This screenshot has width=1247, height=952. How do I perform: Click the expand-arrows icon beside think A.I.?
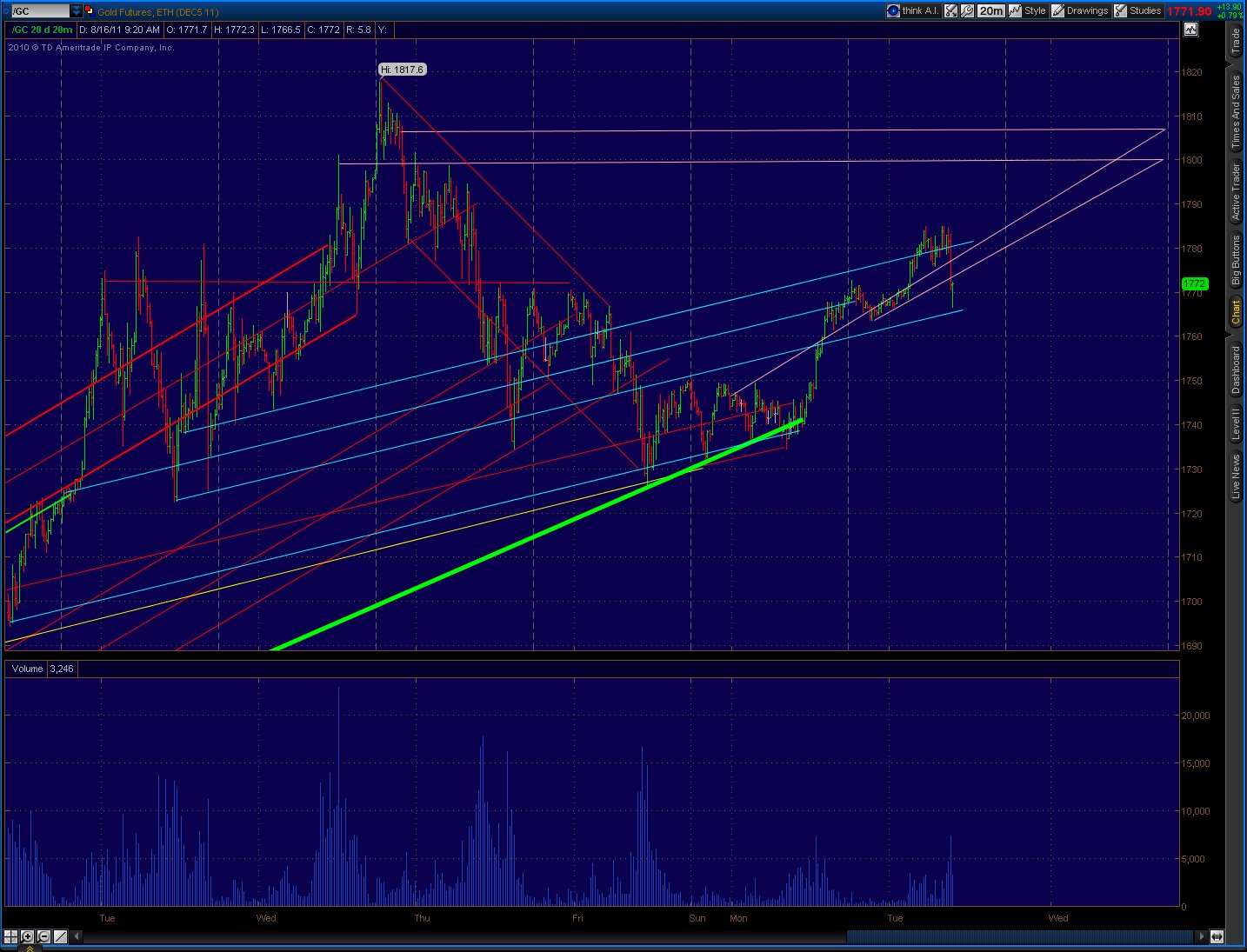[951, 10]
